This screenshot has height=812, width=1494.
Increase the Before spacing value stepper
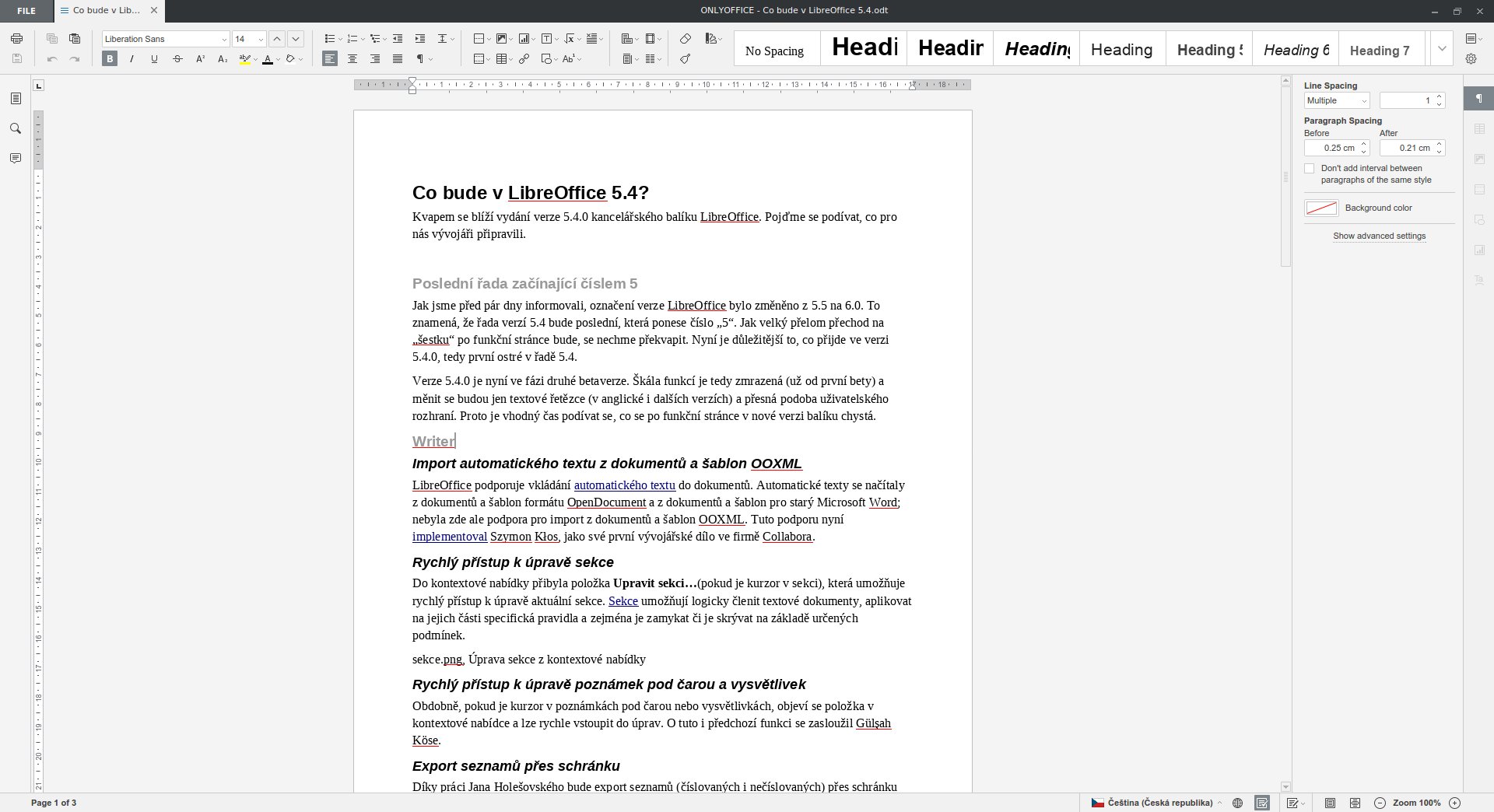tap(1363, 144)
